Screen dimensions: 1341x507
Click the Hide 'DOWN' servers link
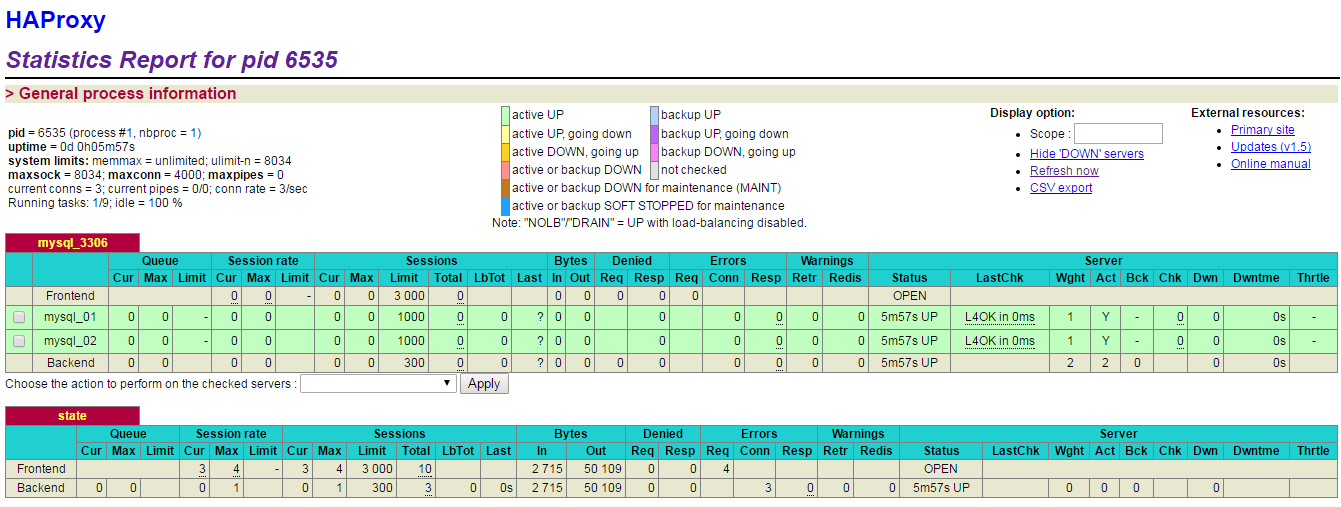(x=1086, y=154)
